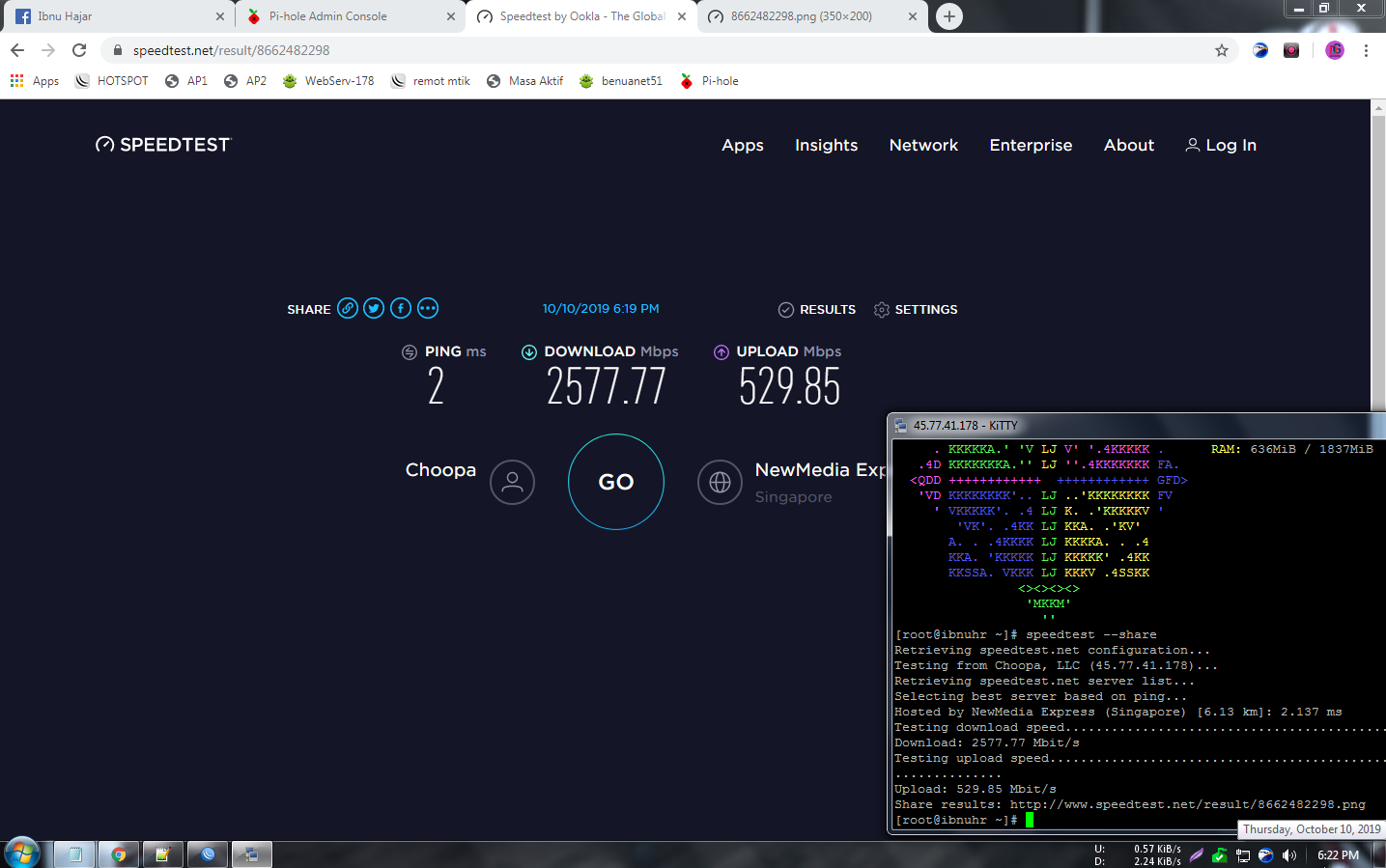Open the Apps bookmarks shortcut
This screenshot has width=1386, height=868.
(35, 81)
